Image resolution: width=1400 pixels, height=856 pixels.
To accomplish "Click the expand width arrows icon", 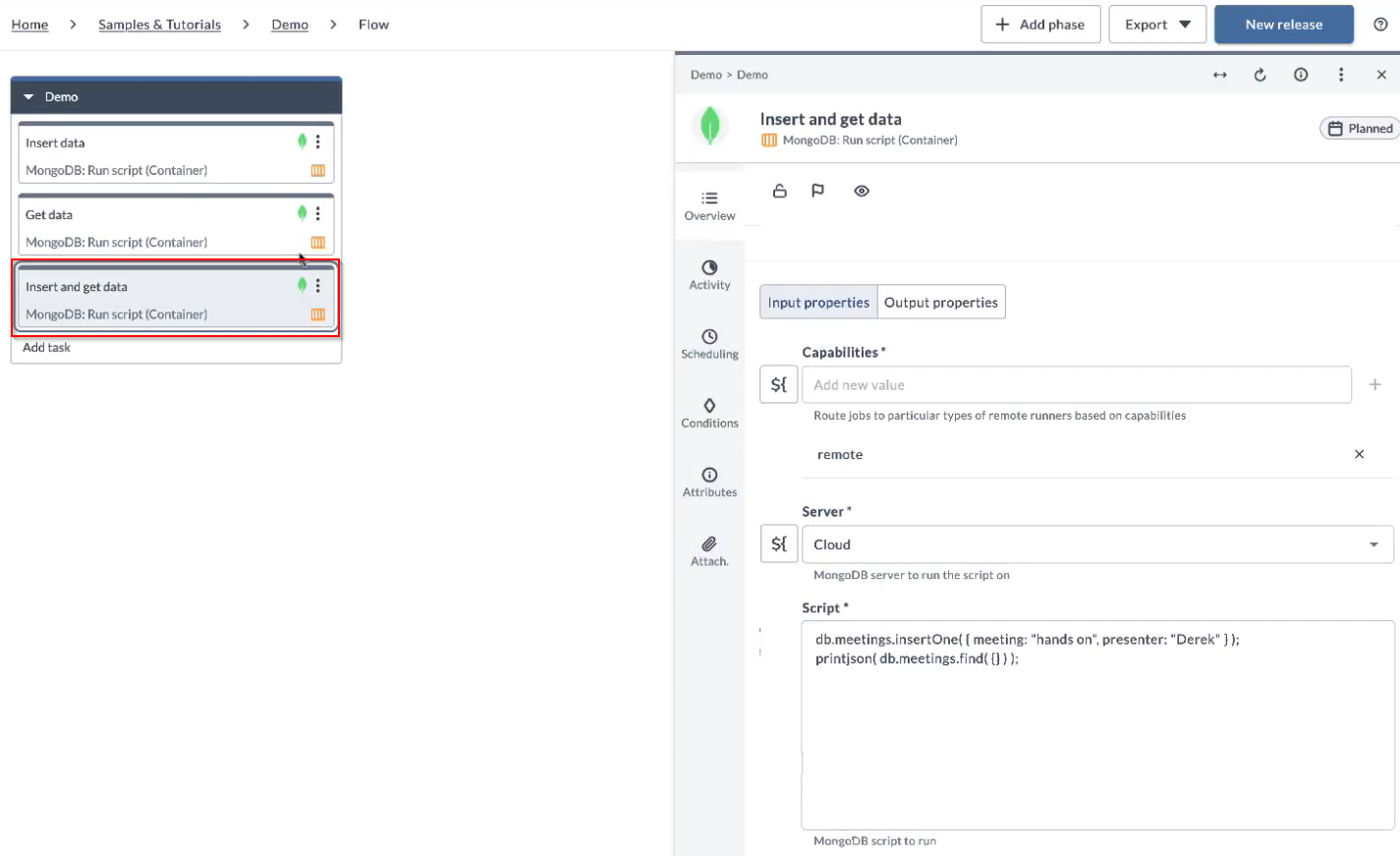I will point(1220,75).
